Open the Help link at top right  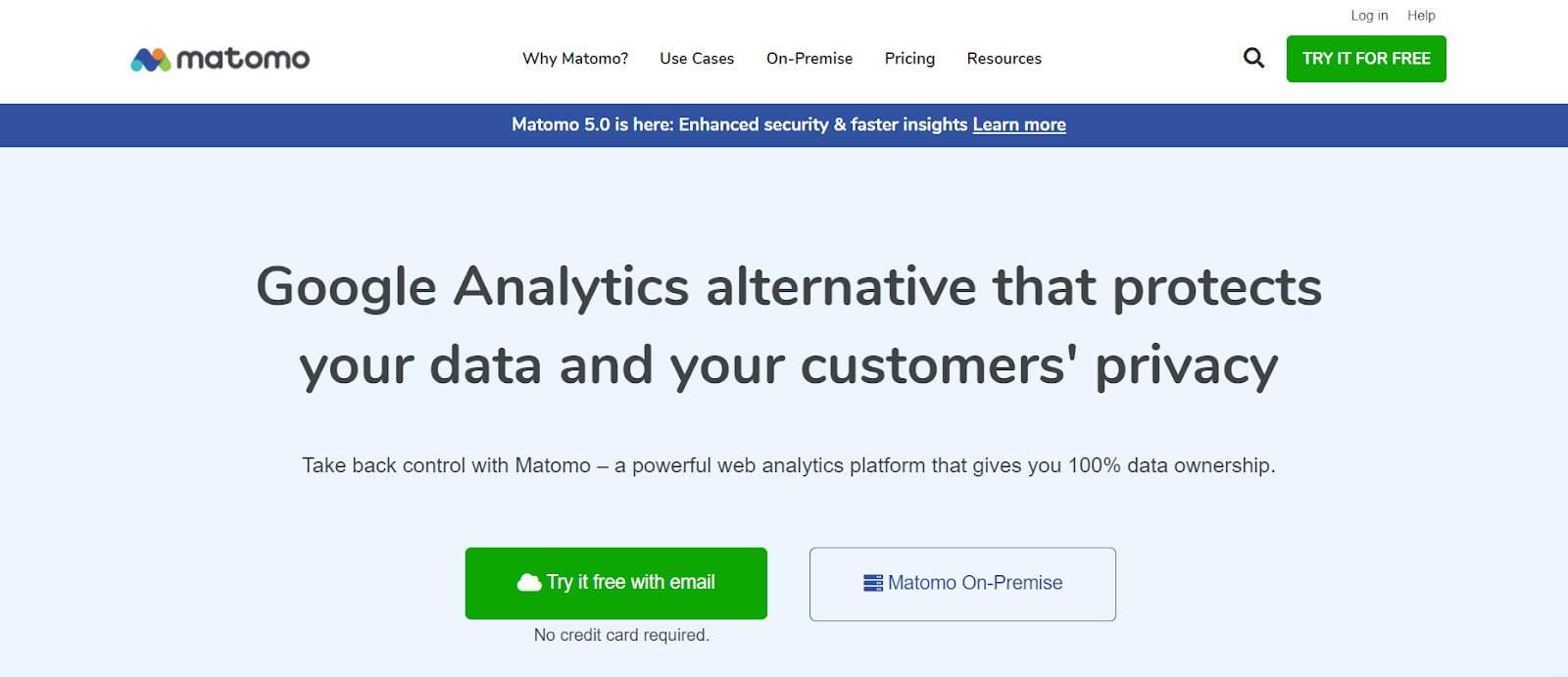(x=1421, y=16)
